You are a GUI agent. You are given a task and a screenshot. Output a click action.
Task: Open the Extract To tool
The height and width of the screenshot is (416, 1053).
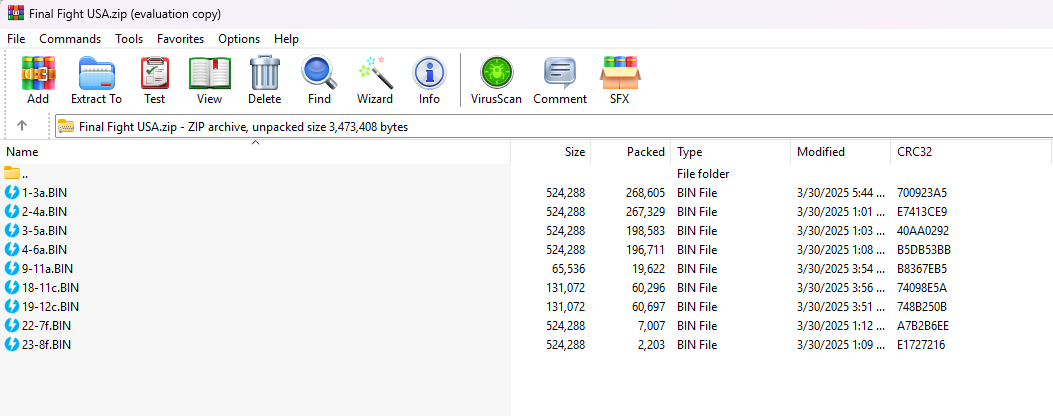(97, 81)
